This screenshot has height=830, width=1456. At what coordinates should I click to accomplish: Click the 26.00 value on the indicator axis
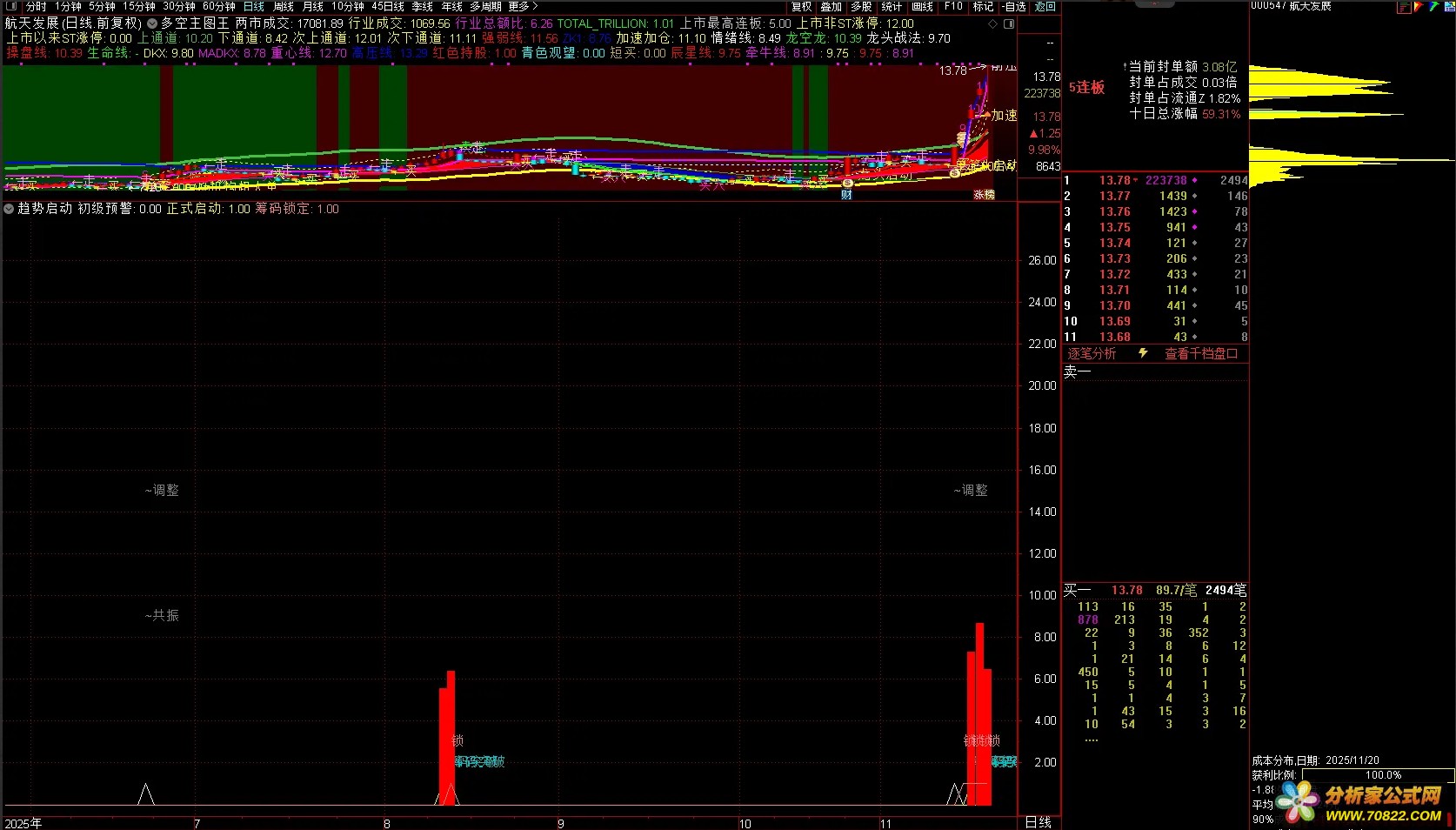pos(1042,260)
